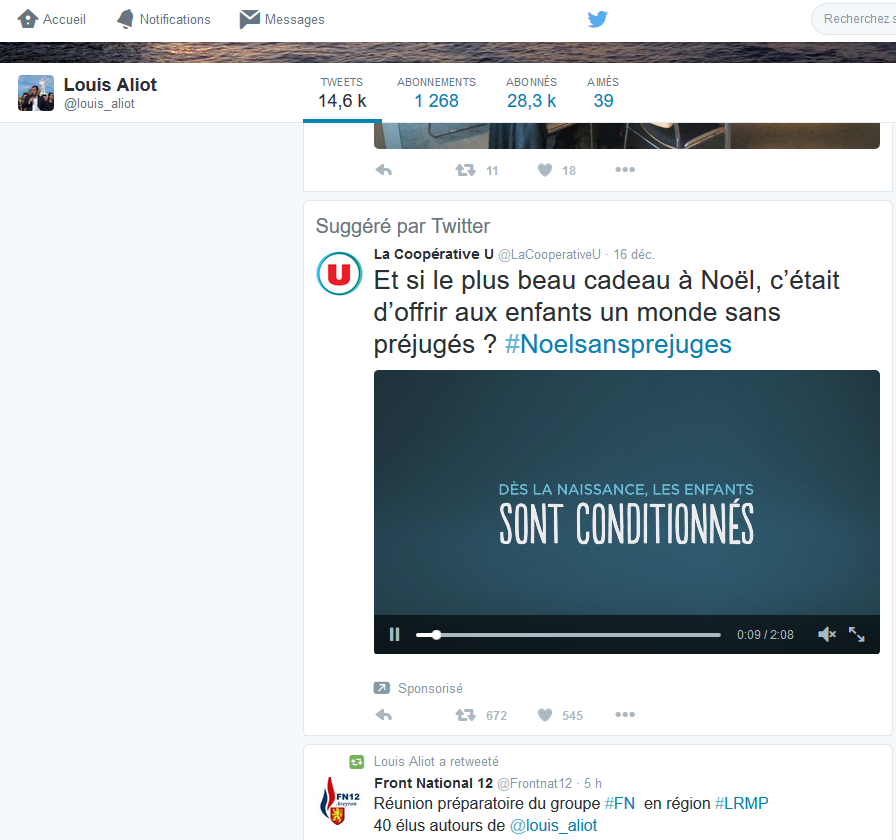
Task: Open the Notifications bell icon
Action: tap(125, 19)
